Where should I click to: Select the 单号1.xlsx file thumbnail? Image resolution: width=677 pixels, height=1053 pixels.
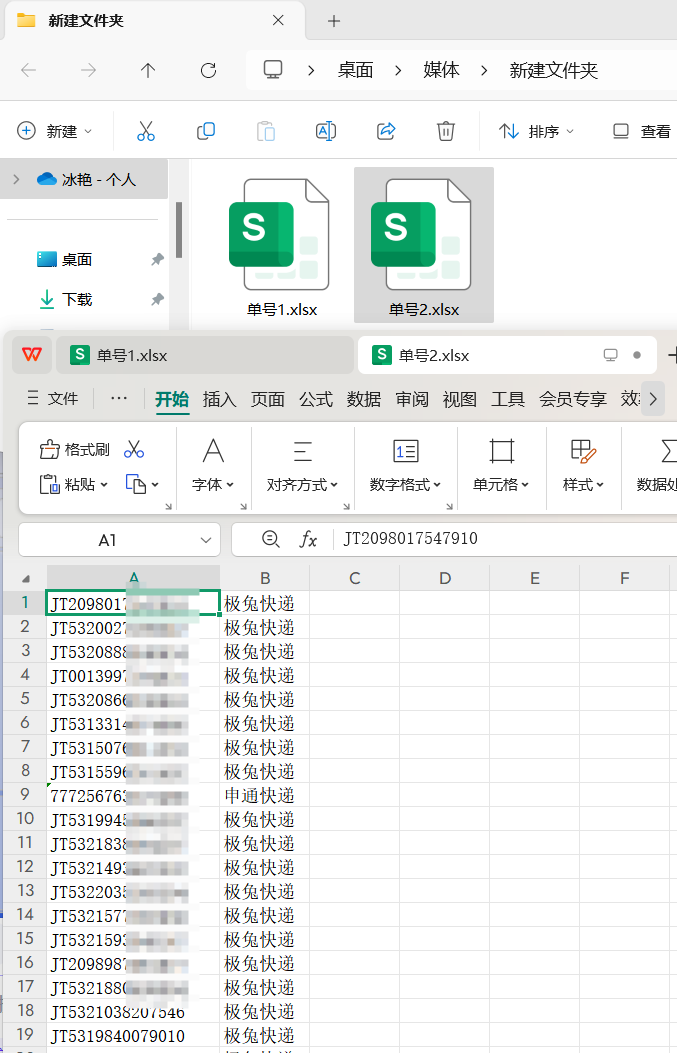(281, 247)
